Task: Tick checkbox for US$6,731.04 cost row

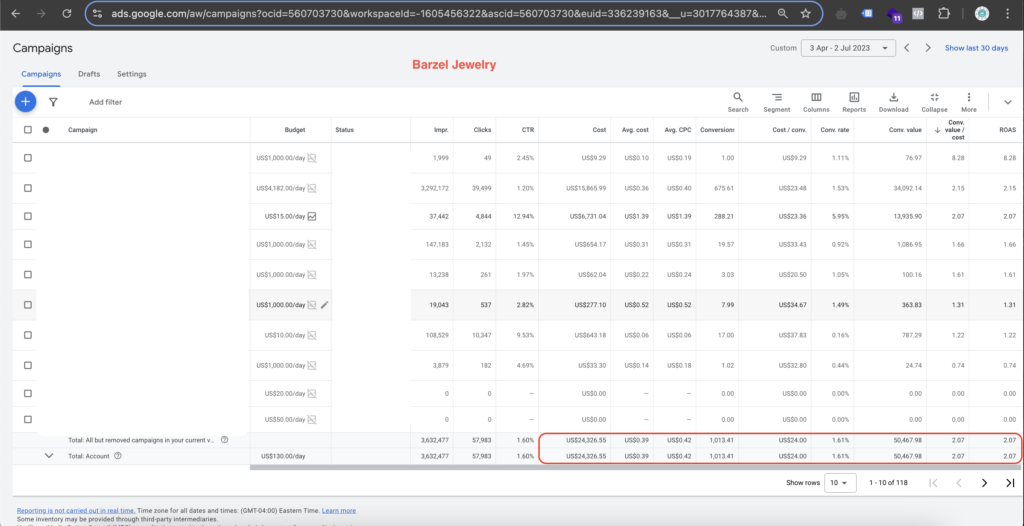Action: coord(27,216)
